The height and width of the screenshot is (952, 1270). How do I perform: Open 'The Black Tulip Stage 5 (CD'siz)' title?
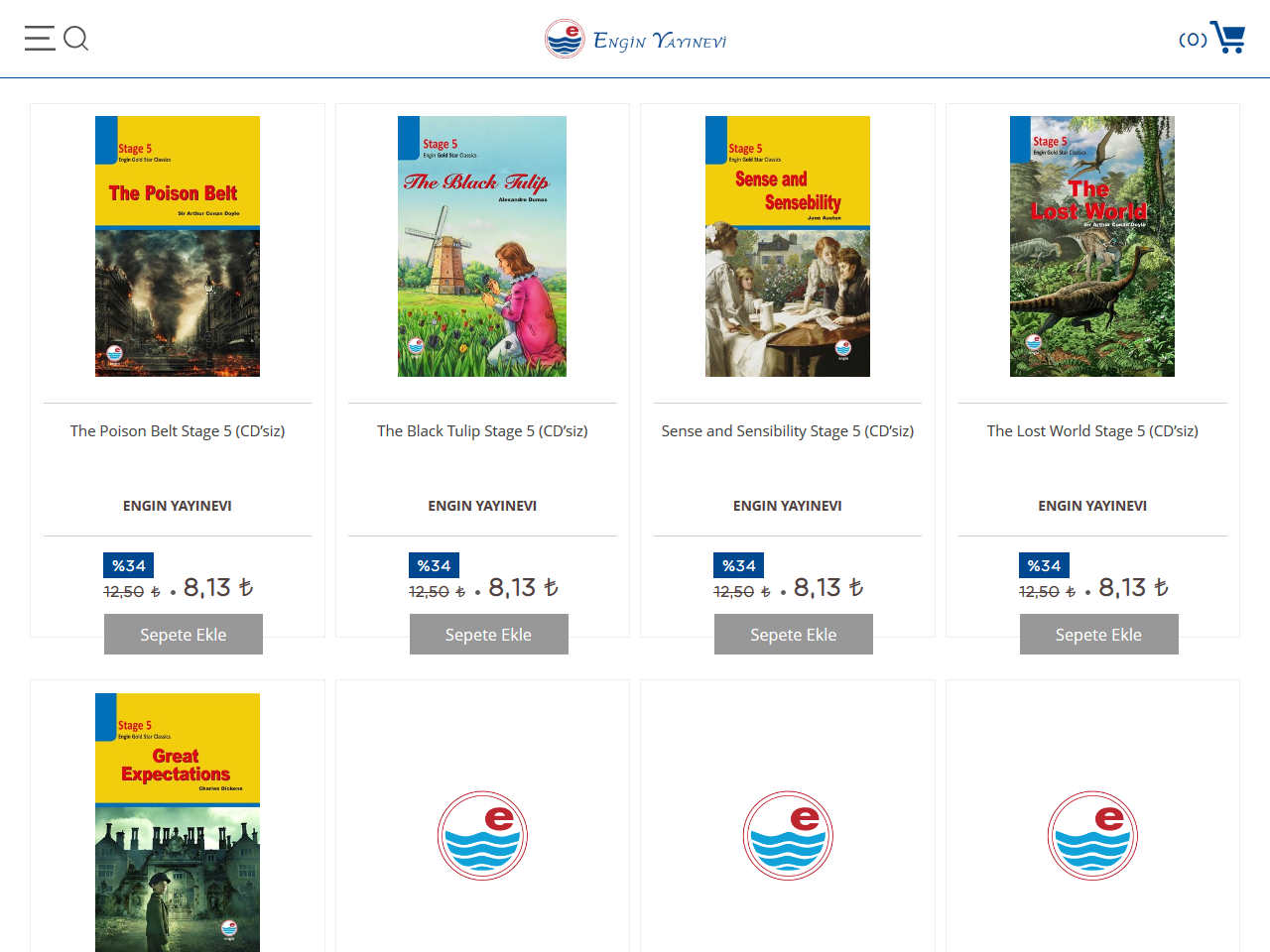tap(482, 431)
